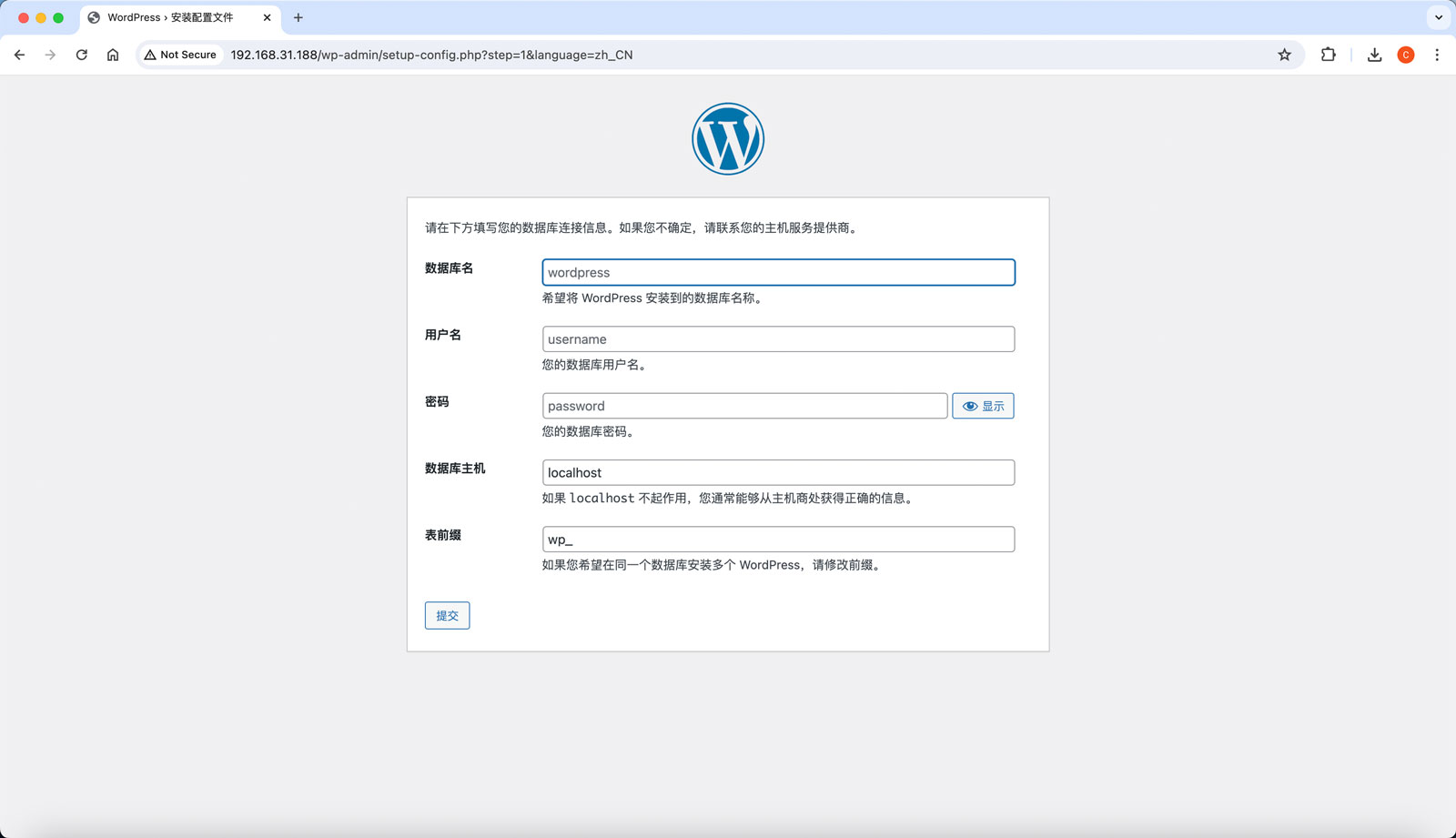The width and height of the screenshot is (1456, 838).
Task: Open the downloads icon
Action: (x=1374, y=55)
